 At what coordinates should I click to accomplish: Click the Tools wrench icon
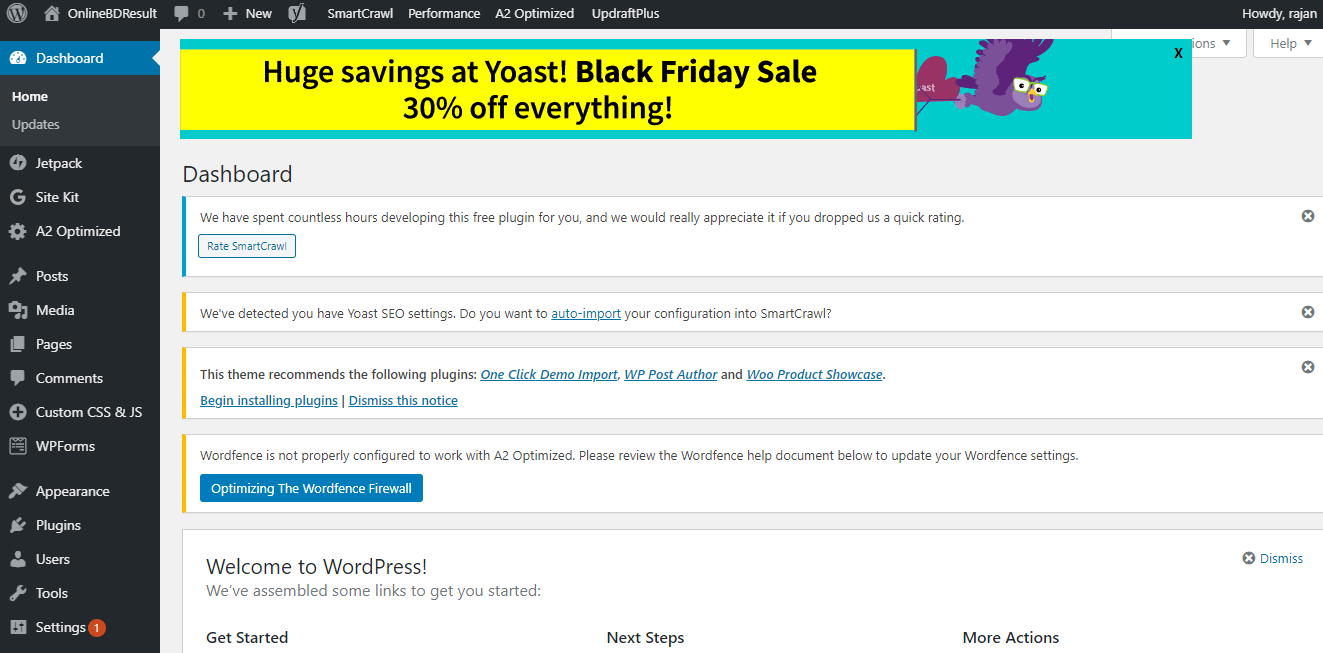point(18,593)
